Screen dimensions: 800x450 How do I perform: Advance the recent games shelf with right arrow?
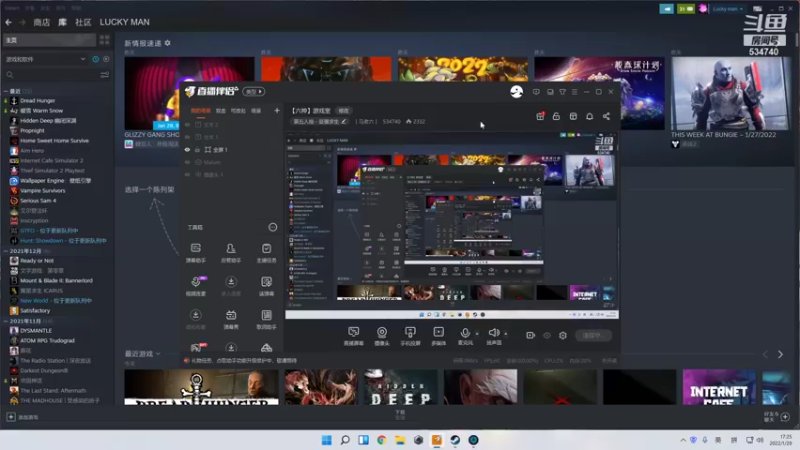click(x=780, y=354)
